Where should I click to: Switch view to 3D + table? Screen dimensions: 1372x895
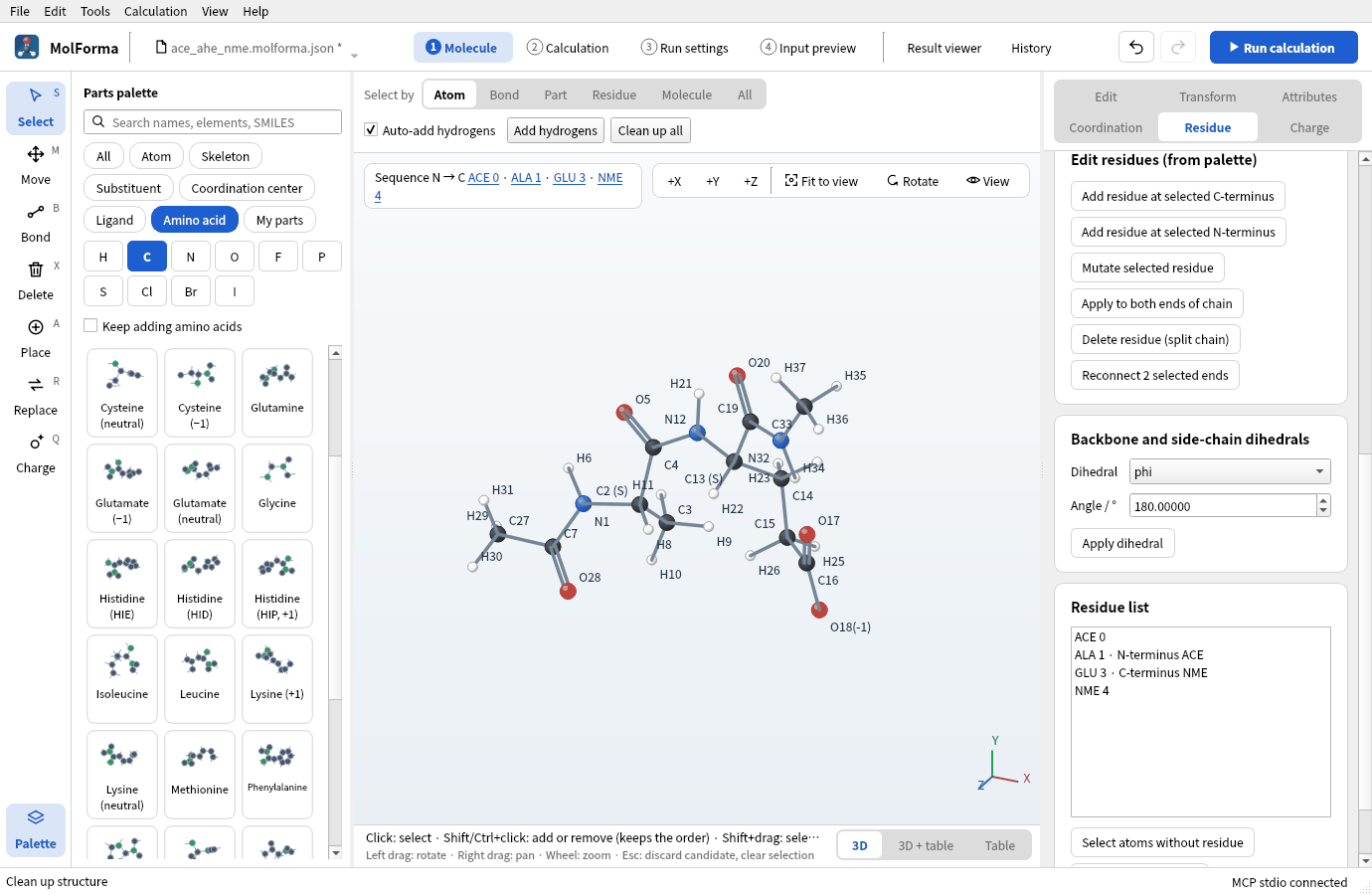point(926,845)
